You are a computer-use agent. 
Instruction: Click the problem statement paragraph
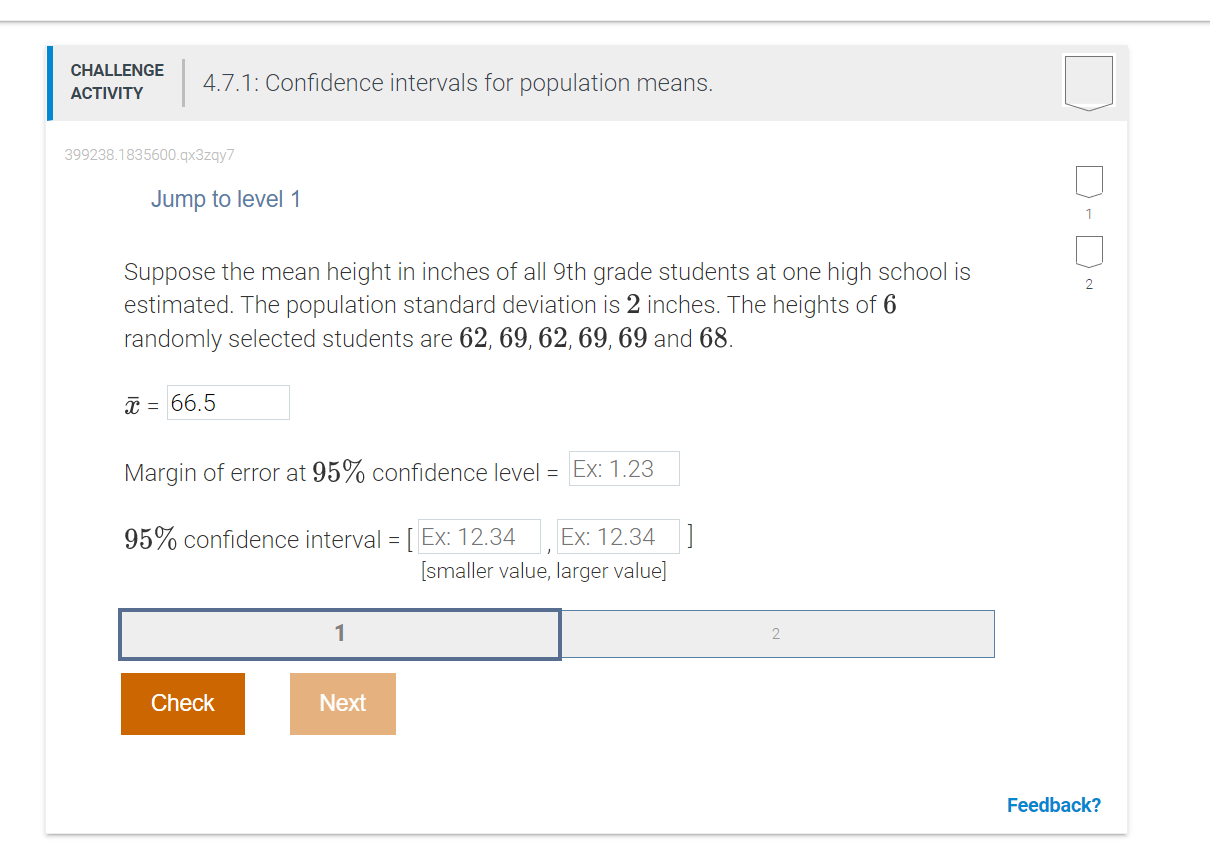coord(546,304)
